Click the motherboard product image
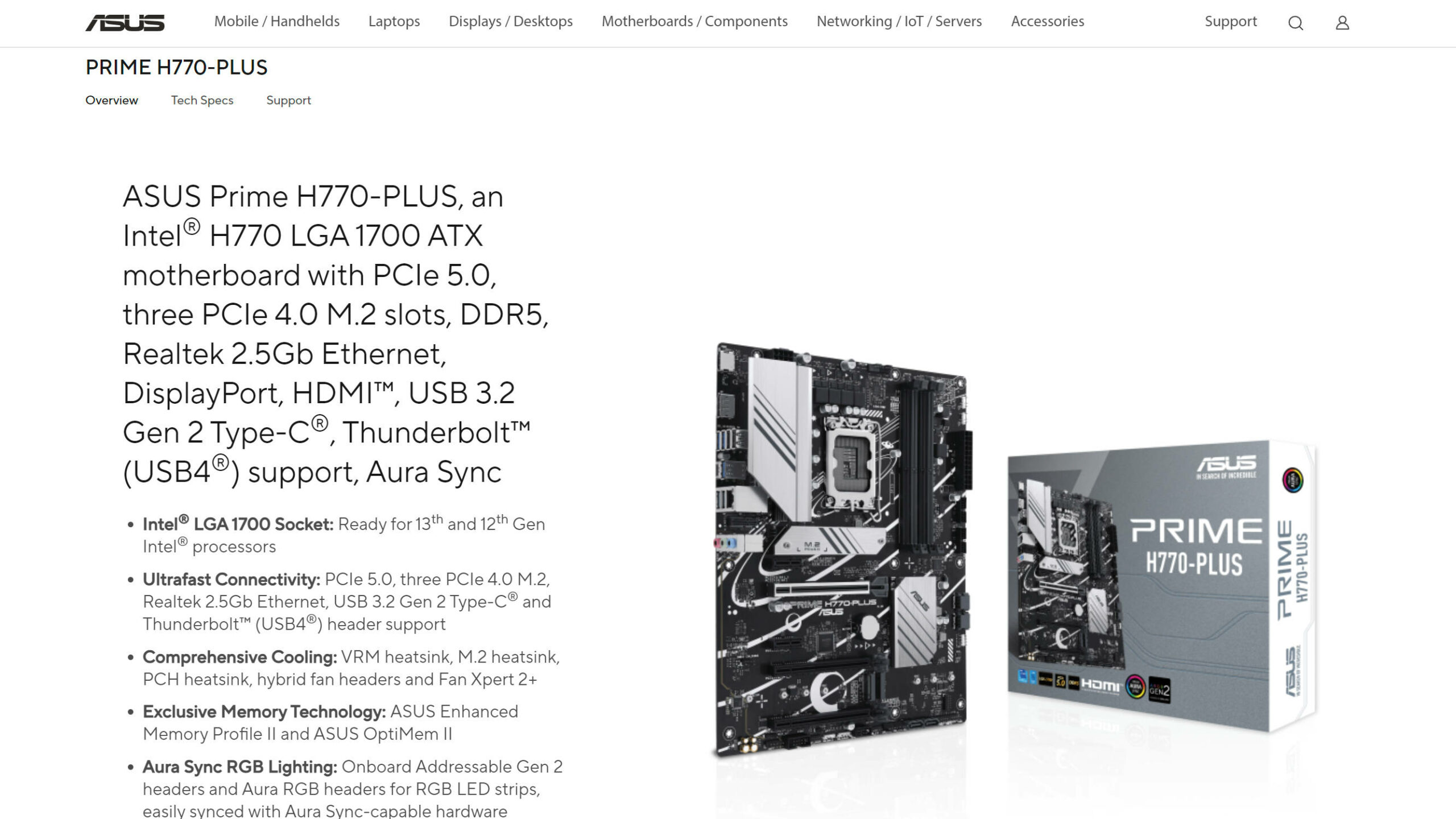Viewport: 1456px width, 819px height. click(842, 549)
